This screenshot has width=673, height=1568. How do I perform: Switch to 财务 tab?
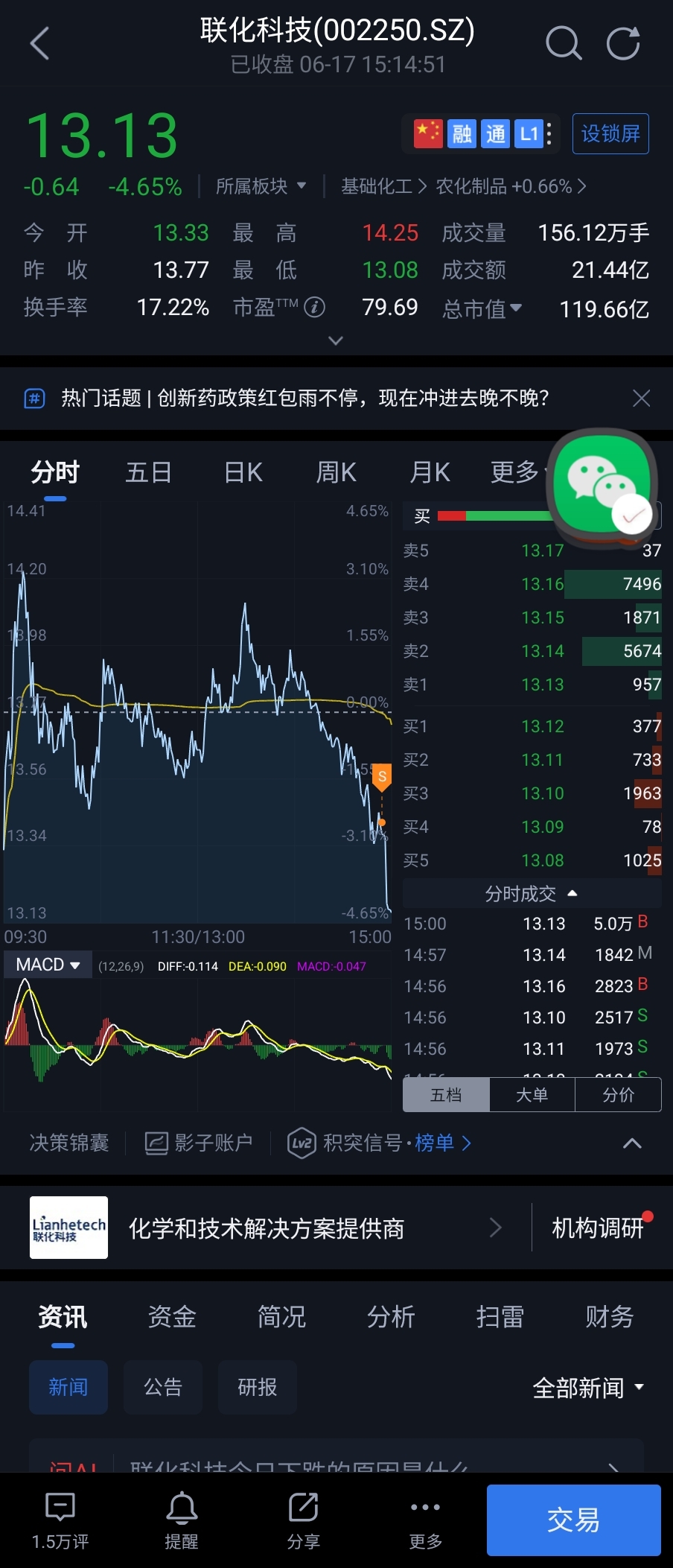(x=610, y=1317)
